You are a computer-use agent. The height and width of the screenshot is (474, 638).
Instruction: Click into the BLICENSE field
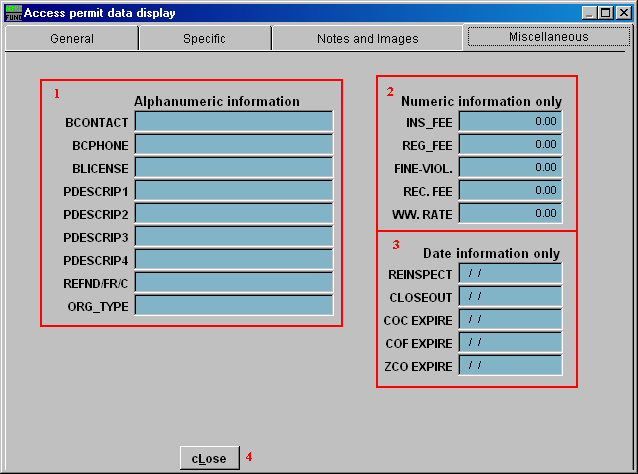click(x=234, y=167)
